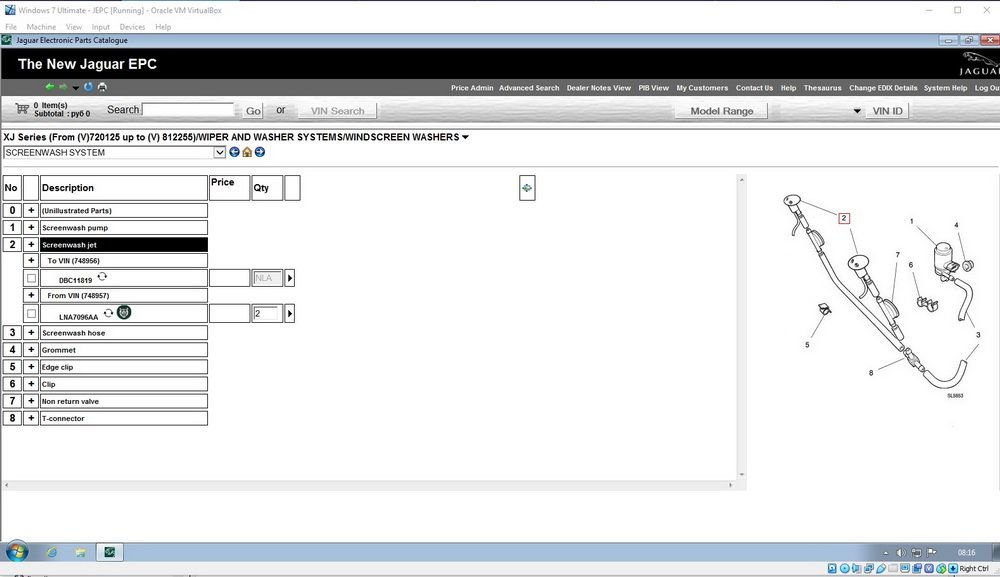
Task: Tick the checkbox for part DBC11819
Action: pos(31,278)
